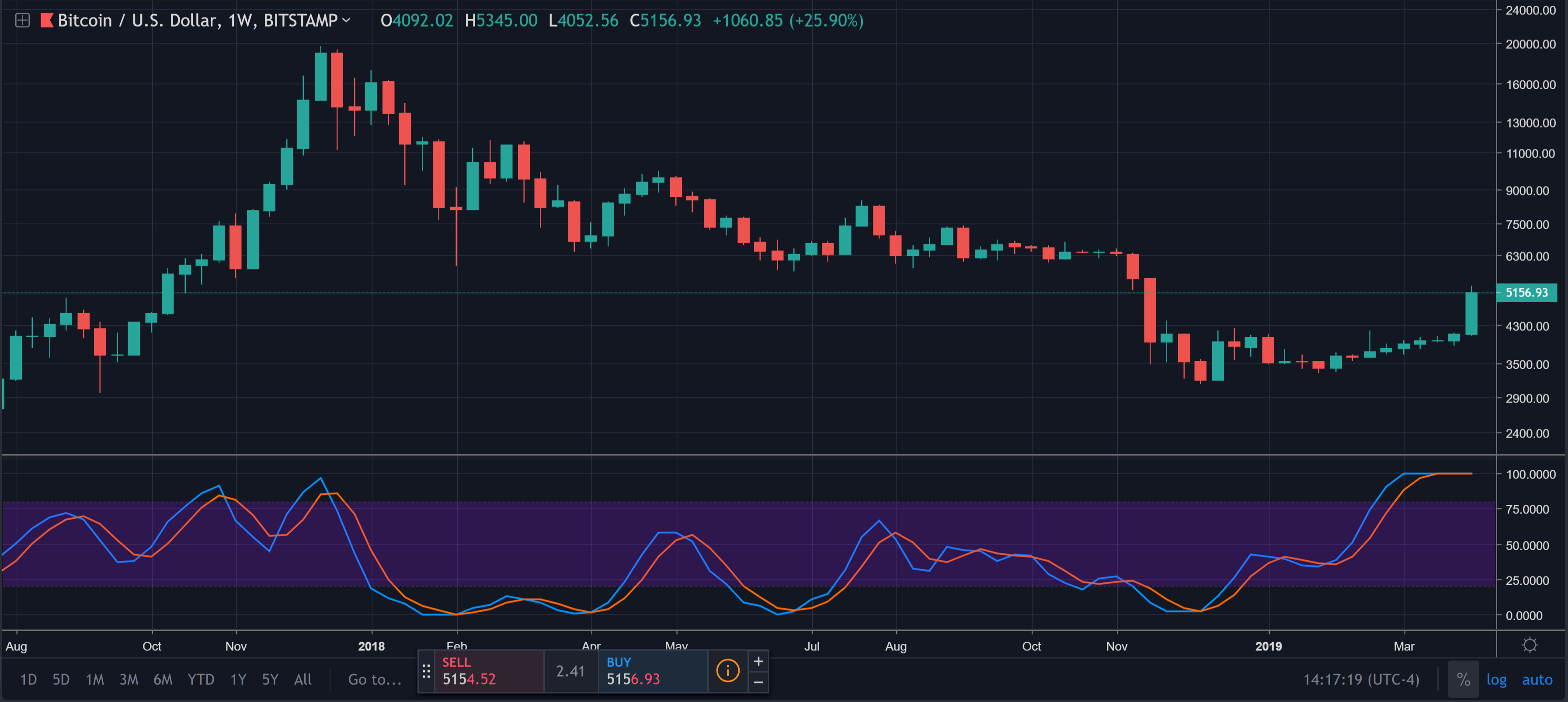Select the YTD range
Image resolution: width=1568 pixels, height=702 pixels.
(x=201, y=679)
